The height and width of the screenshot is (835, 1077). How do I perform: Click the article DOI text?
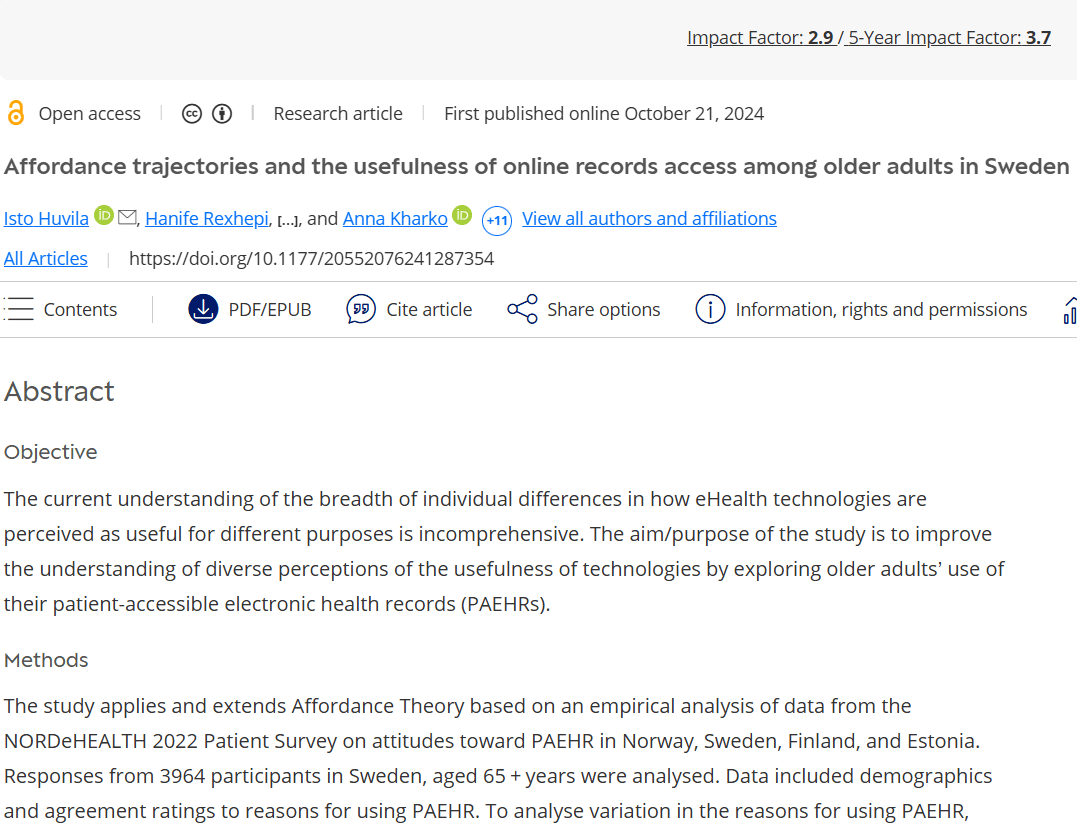[311, 259]
